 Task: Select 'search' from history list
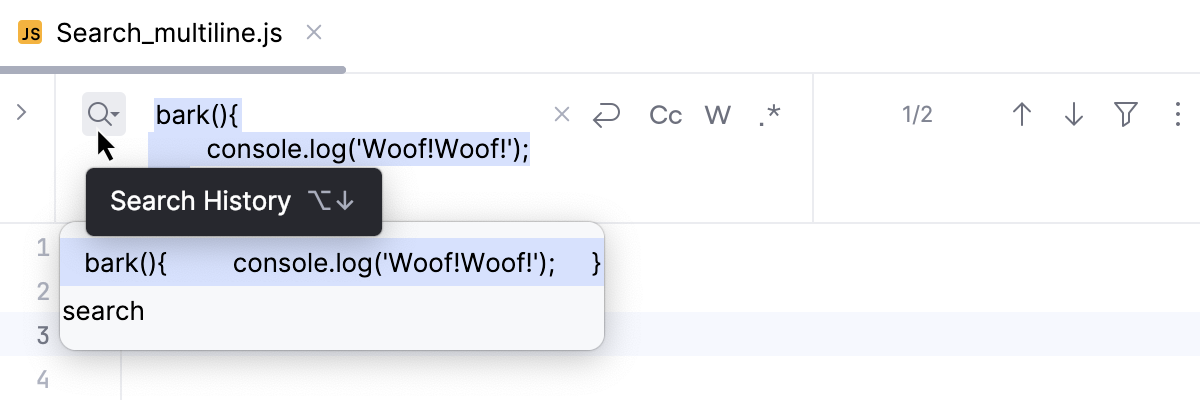point(104,311)
